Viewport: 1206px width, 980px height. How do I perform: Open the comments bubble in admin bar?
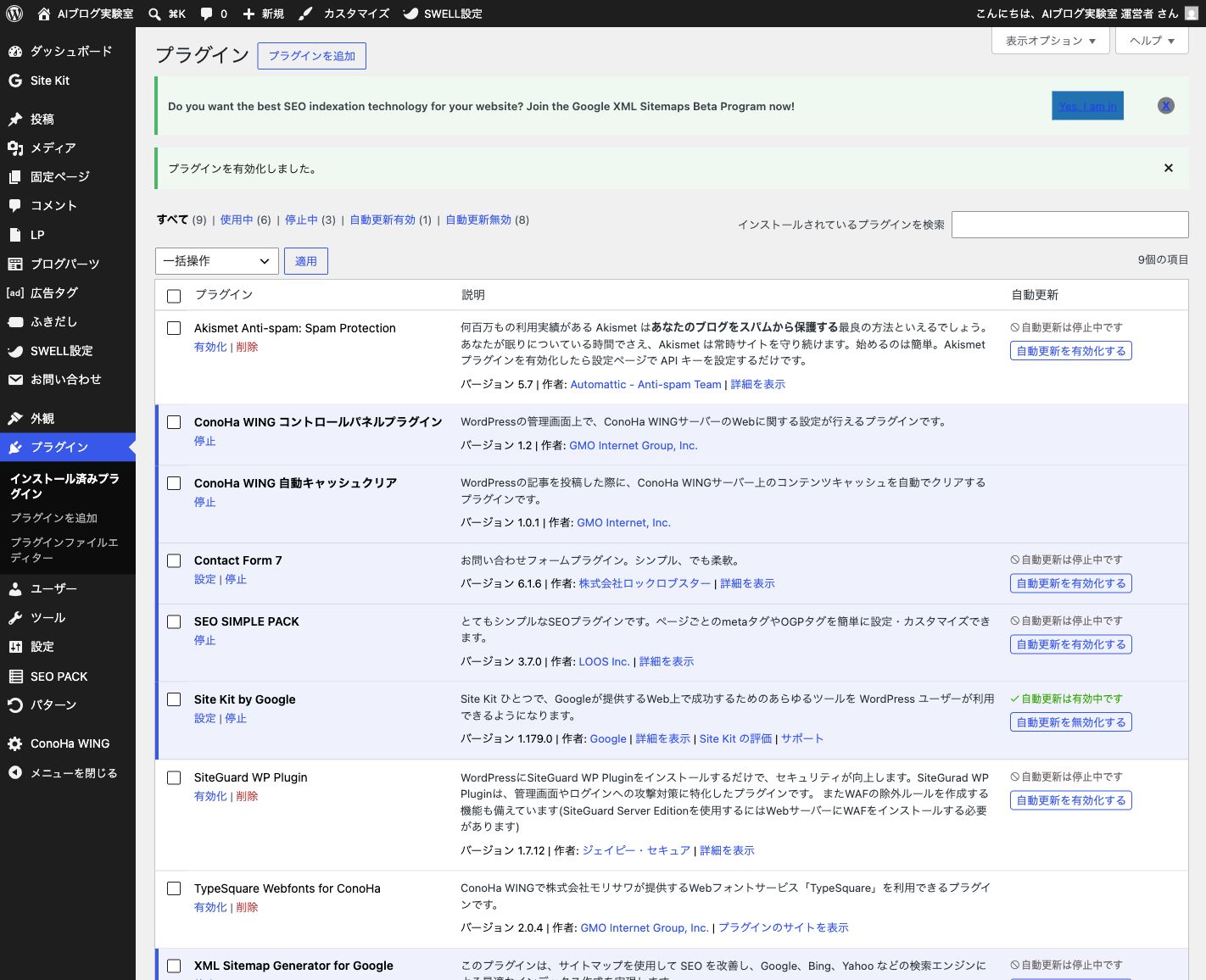click(x=206, y=14)
